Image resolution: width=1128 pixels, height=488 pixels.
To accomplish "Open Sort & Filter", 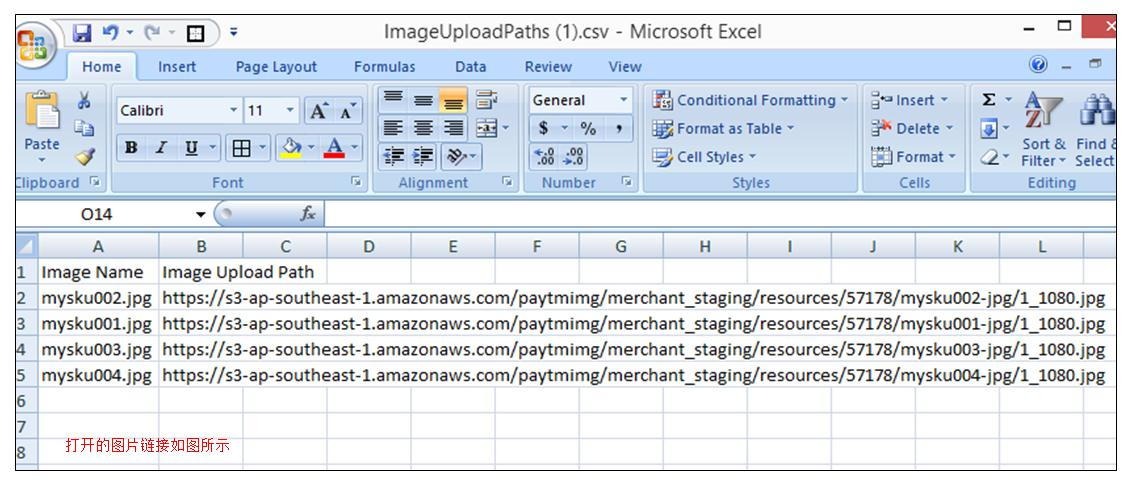I will [x=1044, y=130].
